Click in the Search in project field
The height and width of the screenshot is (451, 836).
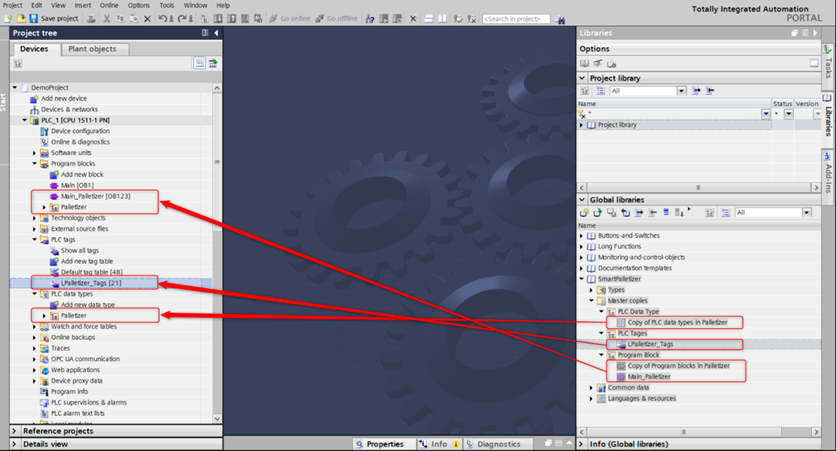click(516, 19)
